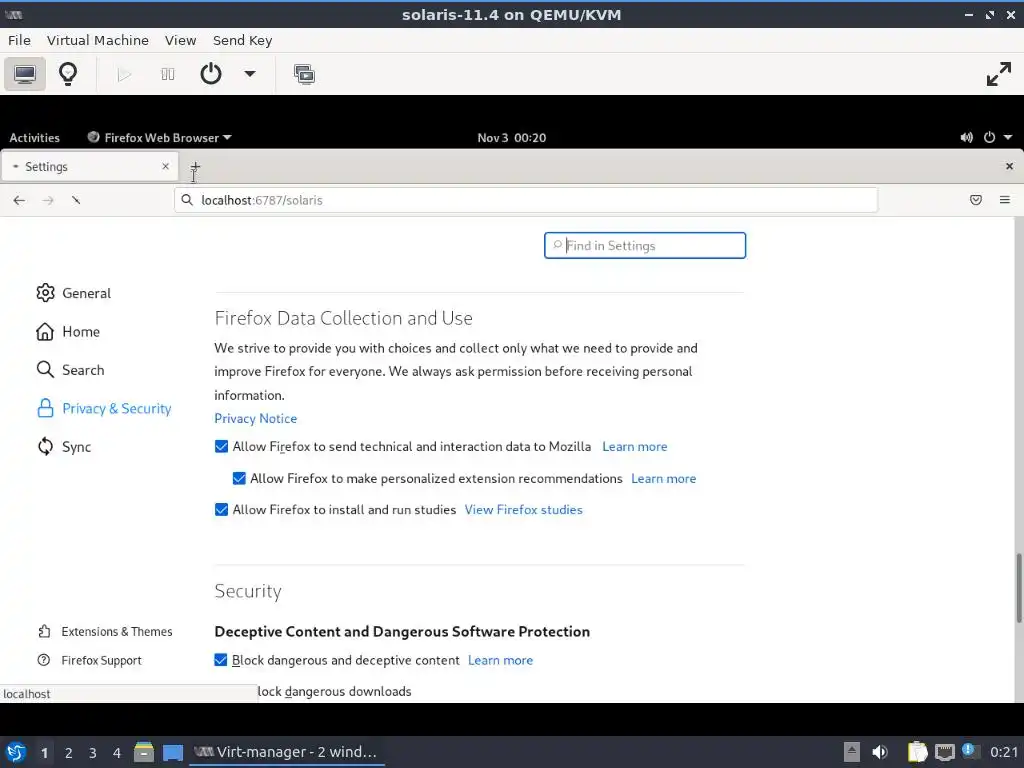Viewport: 1024px width, 768px height.
Task: Uncheck Block dangerous and deceptive content
Action: [x=221, y=660]
